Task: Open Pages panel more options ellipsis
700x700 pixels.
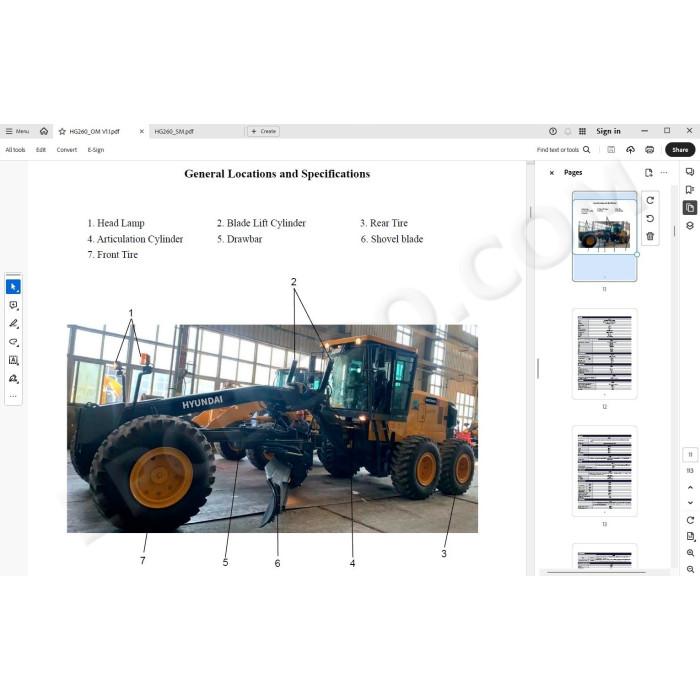Action: tap(664, 173)
